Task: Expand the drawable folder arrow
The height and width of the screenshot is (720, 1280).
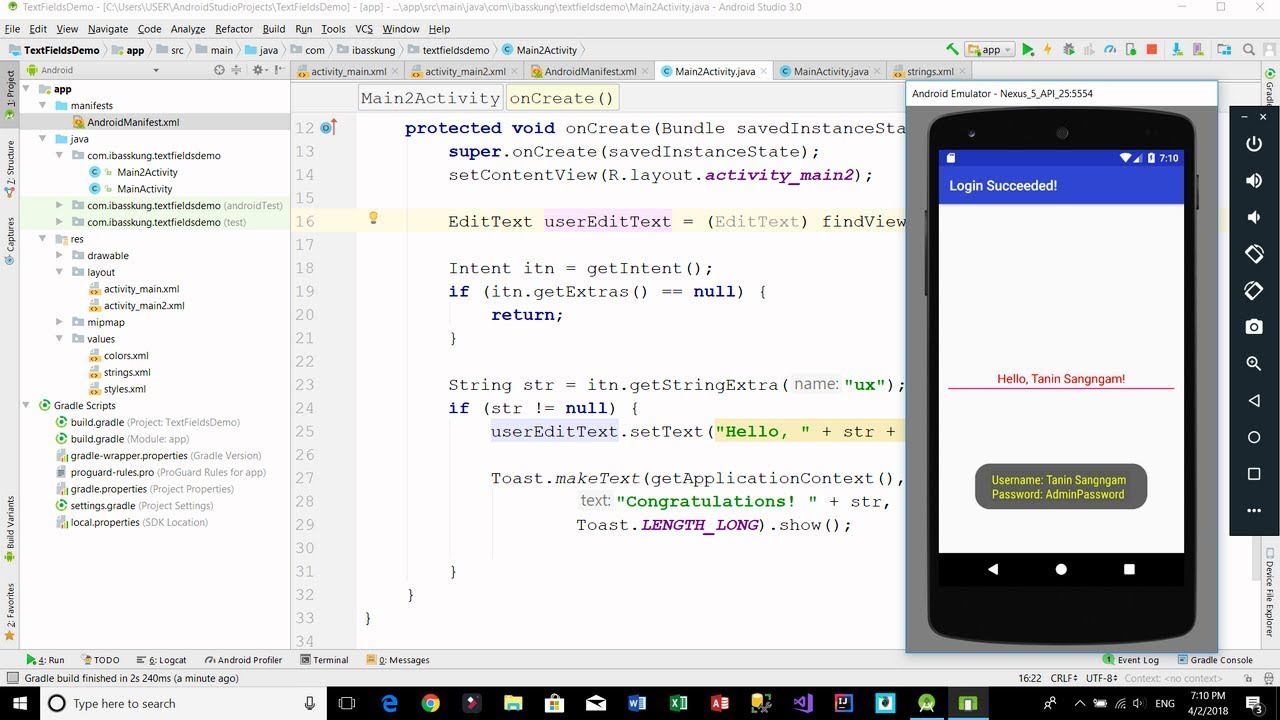Action: [x=60, y=255]
